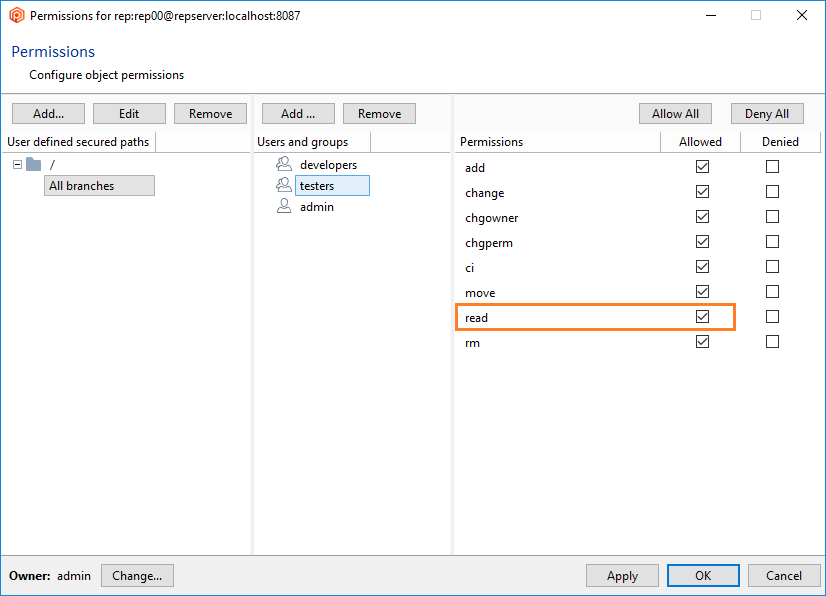Viewport: 826px width, 596px height.
Task: Toggle Allowed checkbox for move permission
Action: [702, 291]
